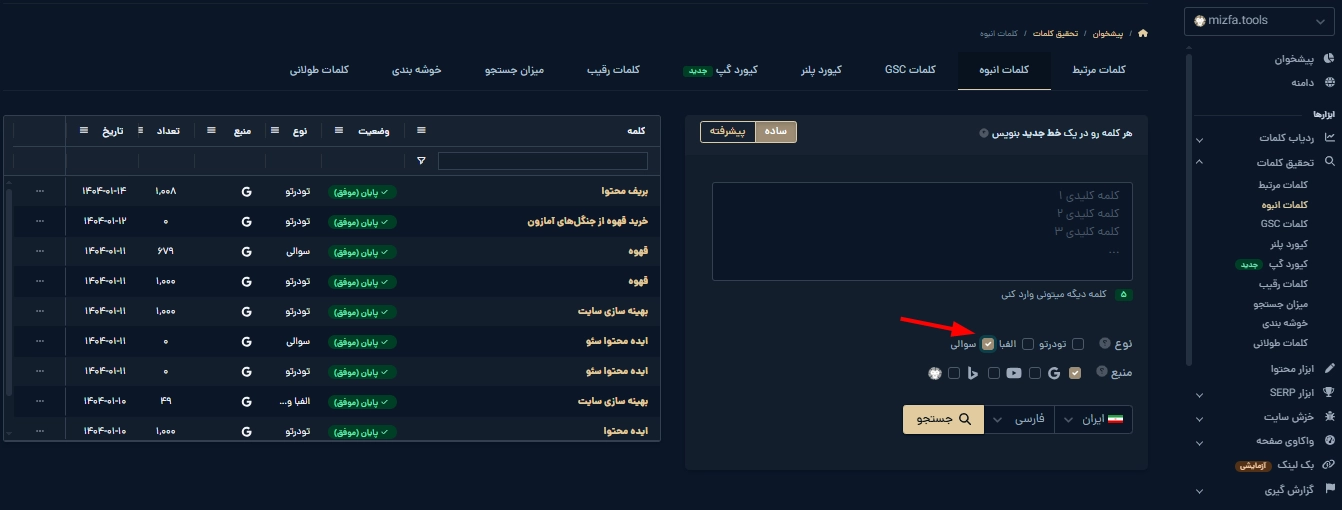Click the keywords textarea with placeholder کلمه کلیدی
This screenshot has height=510, width=1342.
[x=922, y=231]
